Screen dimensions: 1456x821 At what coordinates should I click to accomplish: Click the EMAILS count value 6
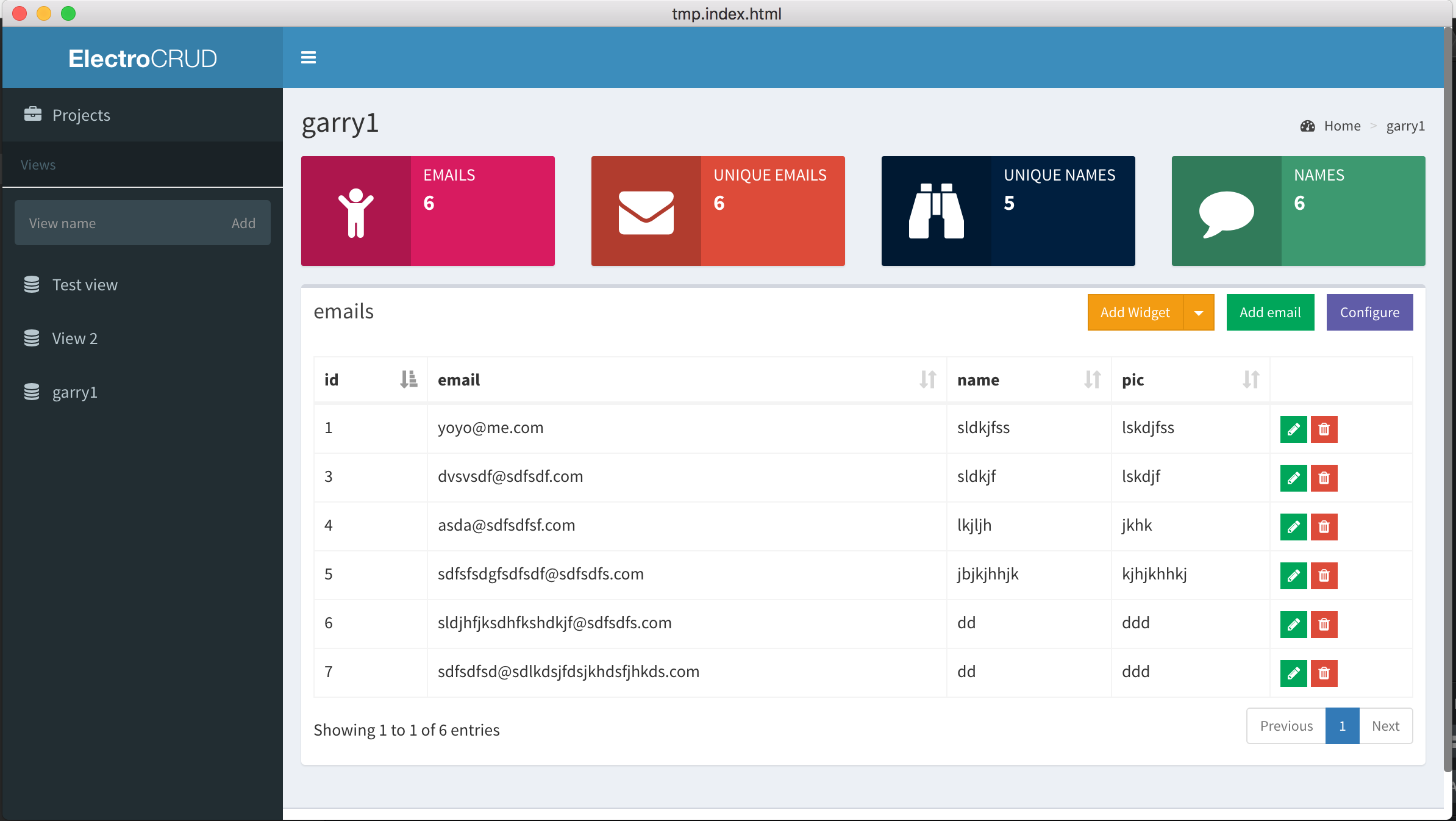click(429, 203)
